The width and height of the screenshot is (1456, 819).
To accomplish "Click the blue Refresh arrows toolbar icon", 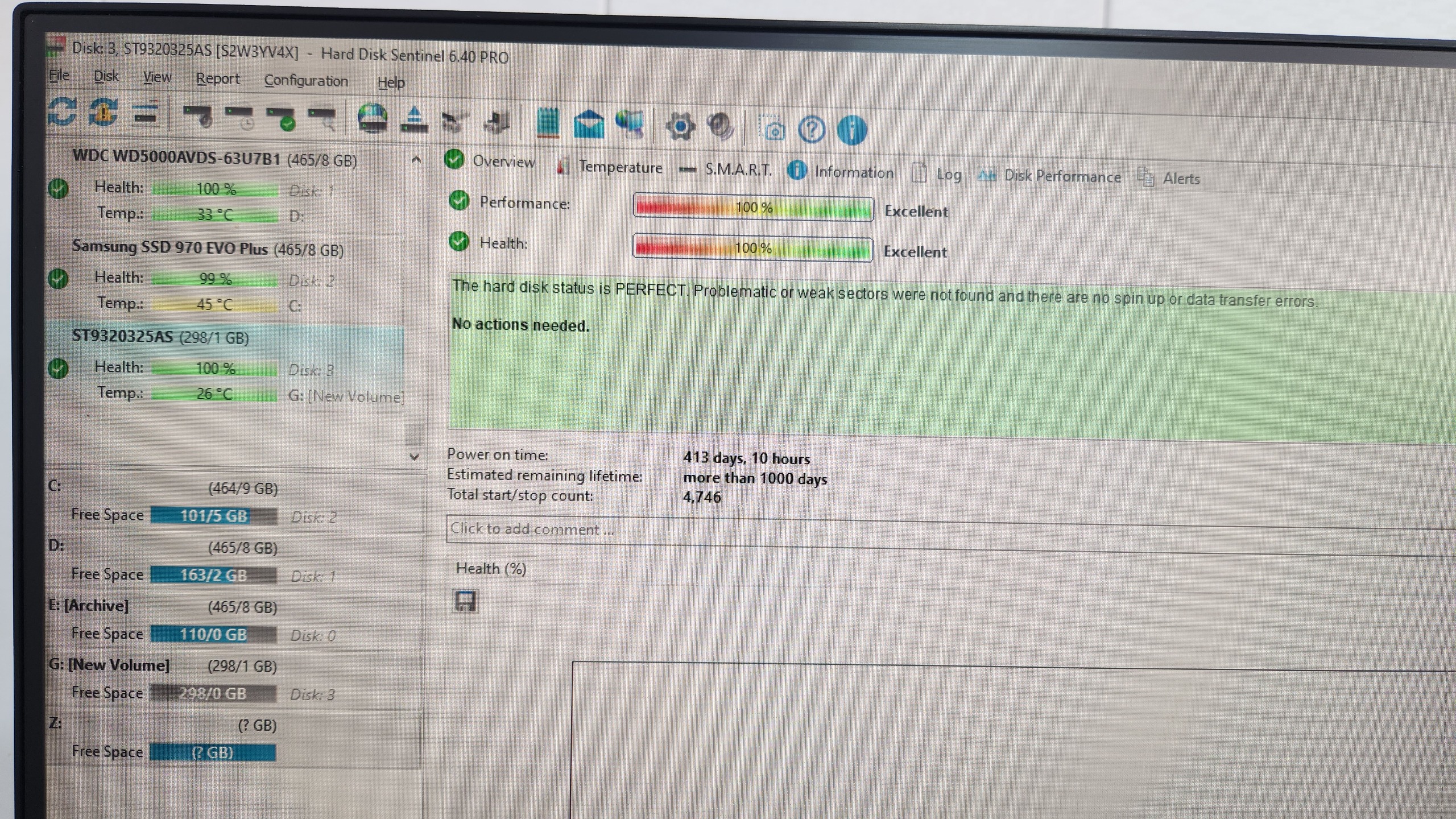I will (x=63, y=111).
